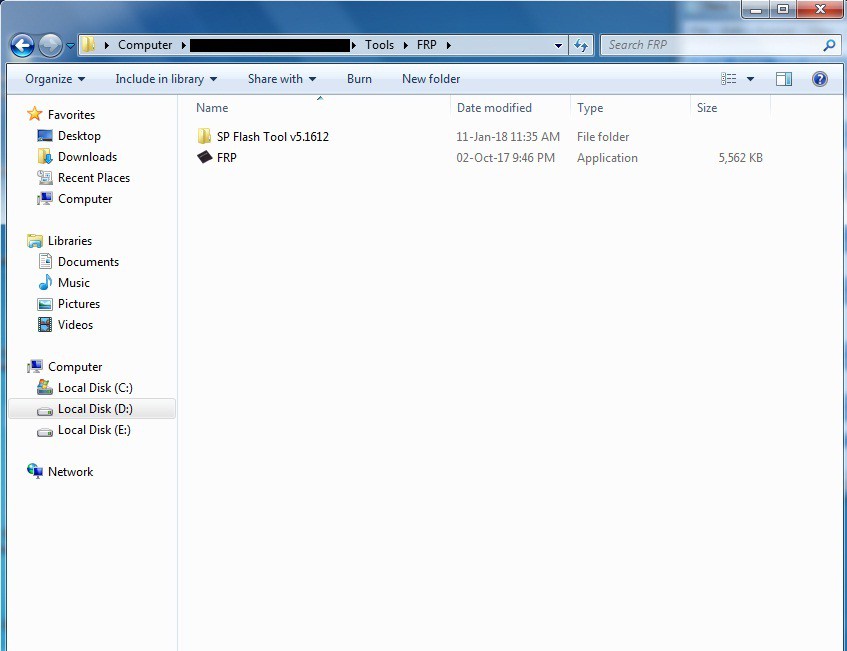
Task: Expand the view options dropdown arrow
Action: point(751,79)
